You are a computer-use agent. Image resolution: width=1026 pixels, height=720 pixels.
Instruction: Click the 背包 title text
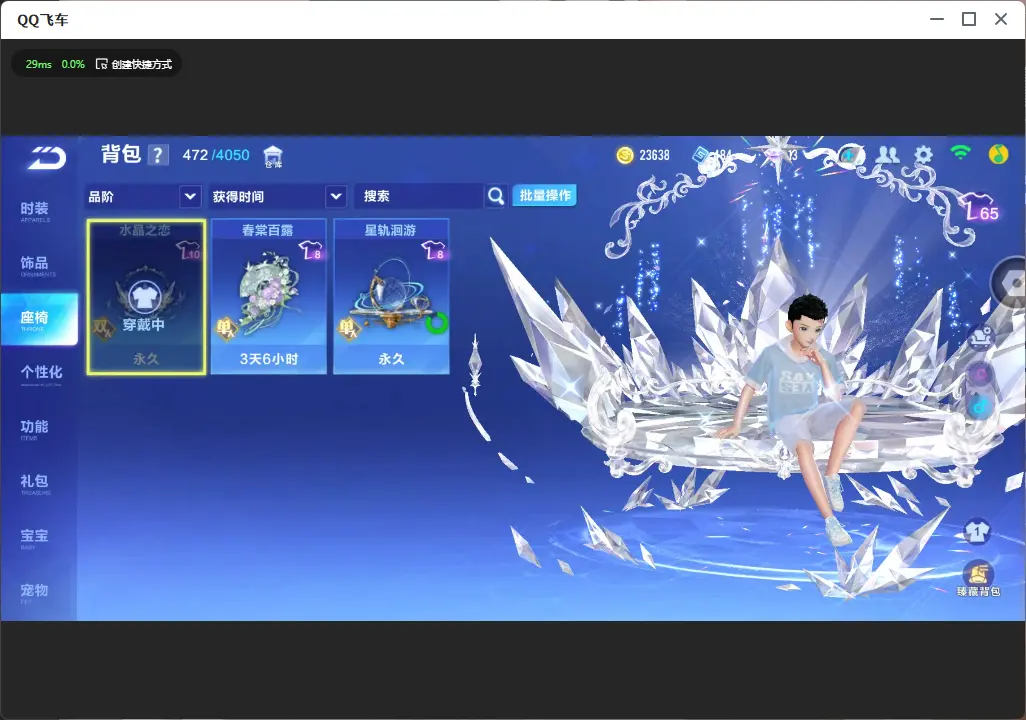121,154
